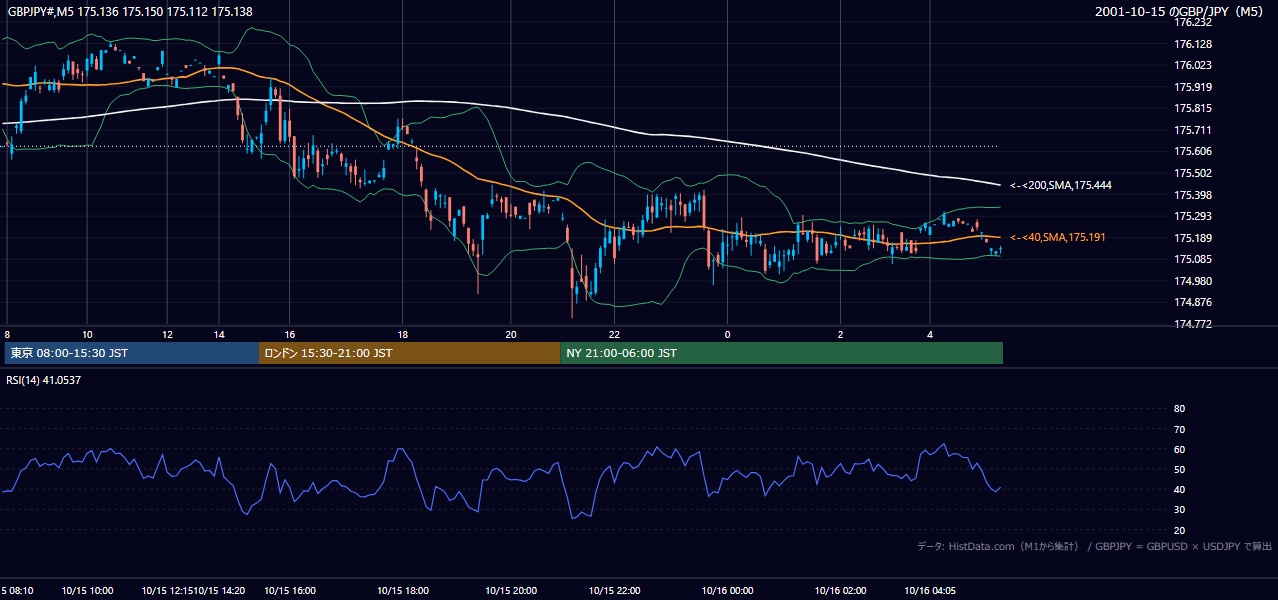The height and width of the screenshot is (600, 1278).
Task: Click hour tick '8' under the price chart
Action: pyautogui.click(x=7, y=335)
